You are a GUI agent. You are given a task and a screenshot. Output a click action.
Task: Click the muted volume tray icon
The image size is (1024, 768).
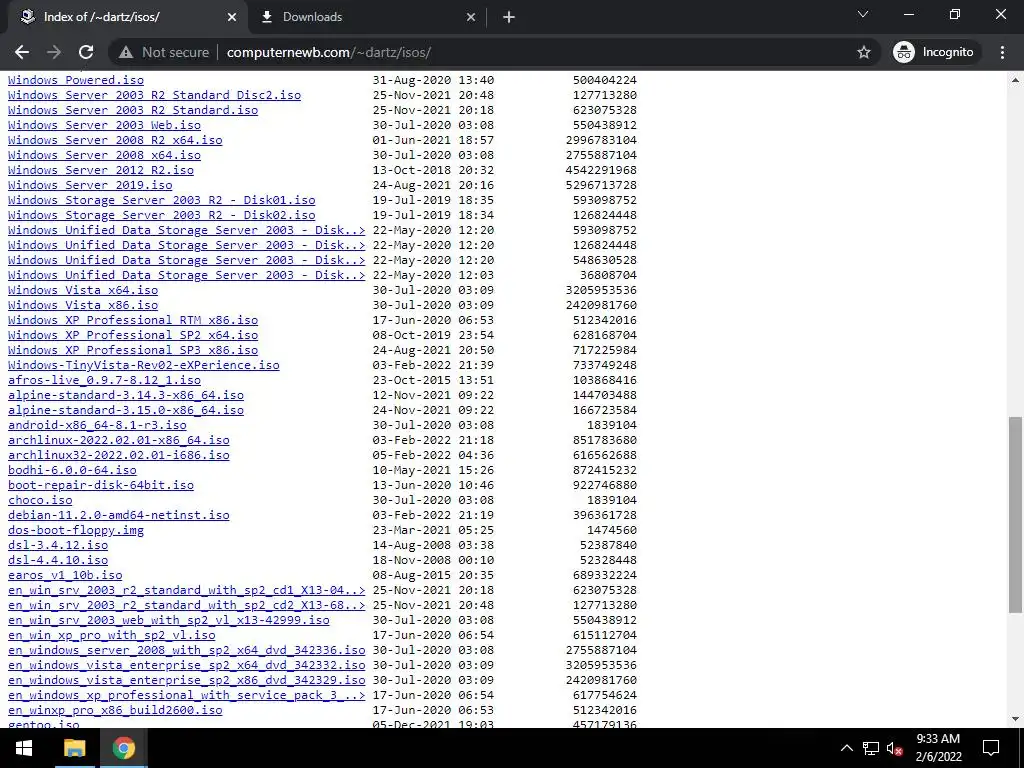click(x=894, y=748)
